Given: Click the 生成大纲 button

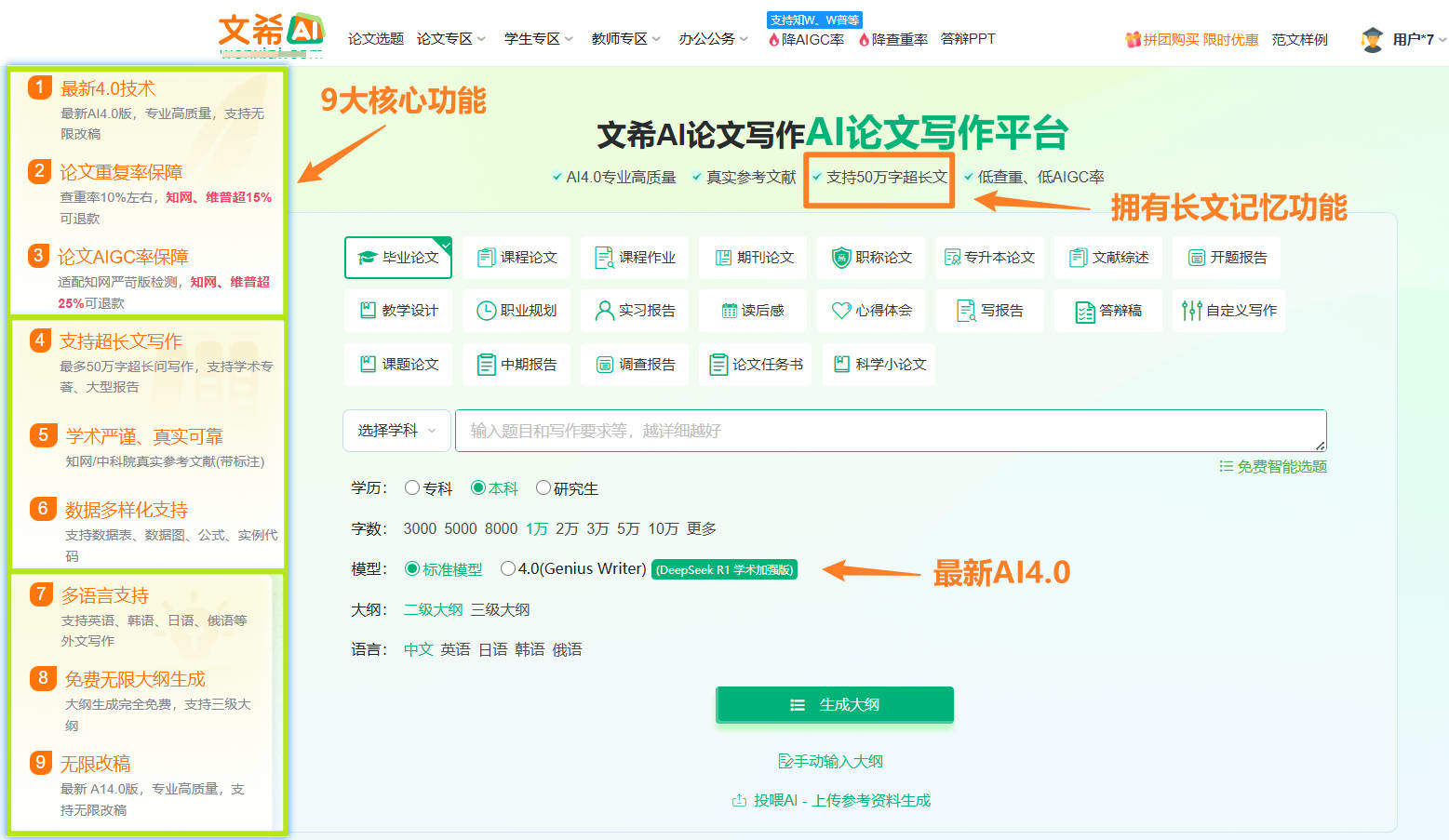Looking at the screenshot, I should coord(834,704).
